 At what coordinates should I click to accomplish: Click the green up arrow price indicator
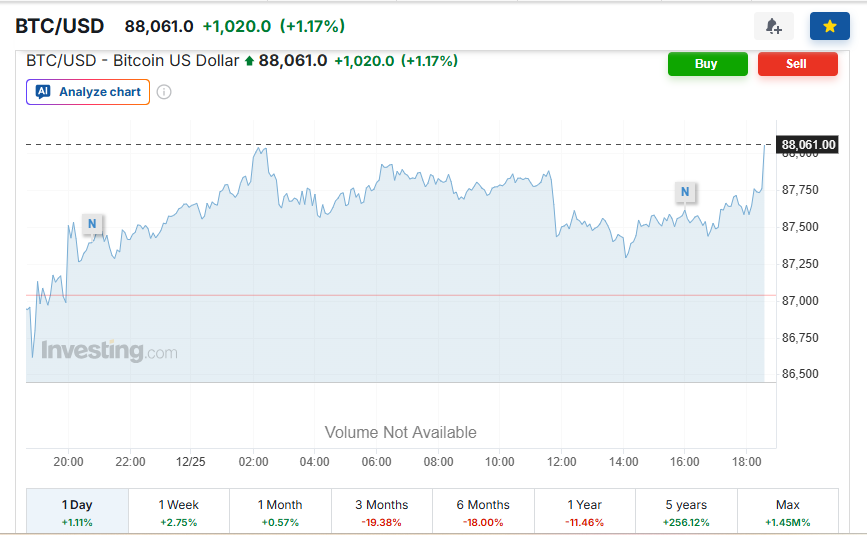point(249,62)
